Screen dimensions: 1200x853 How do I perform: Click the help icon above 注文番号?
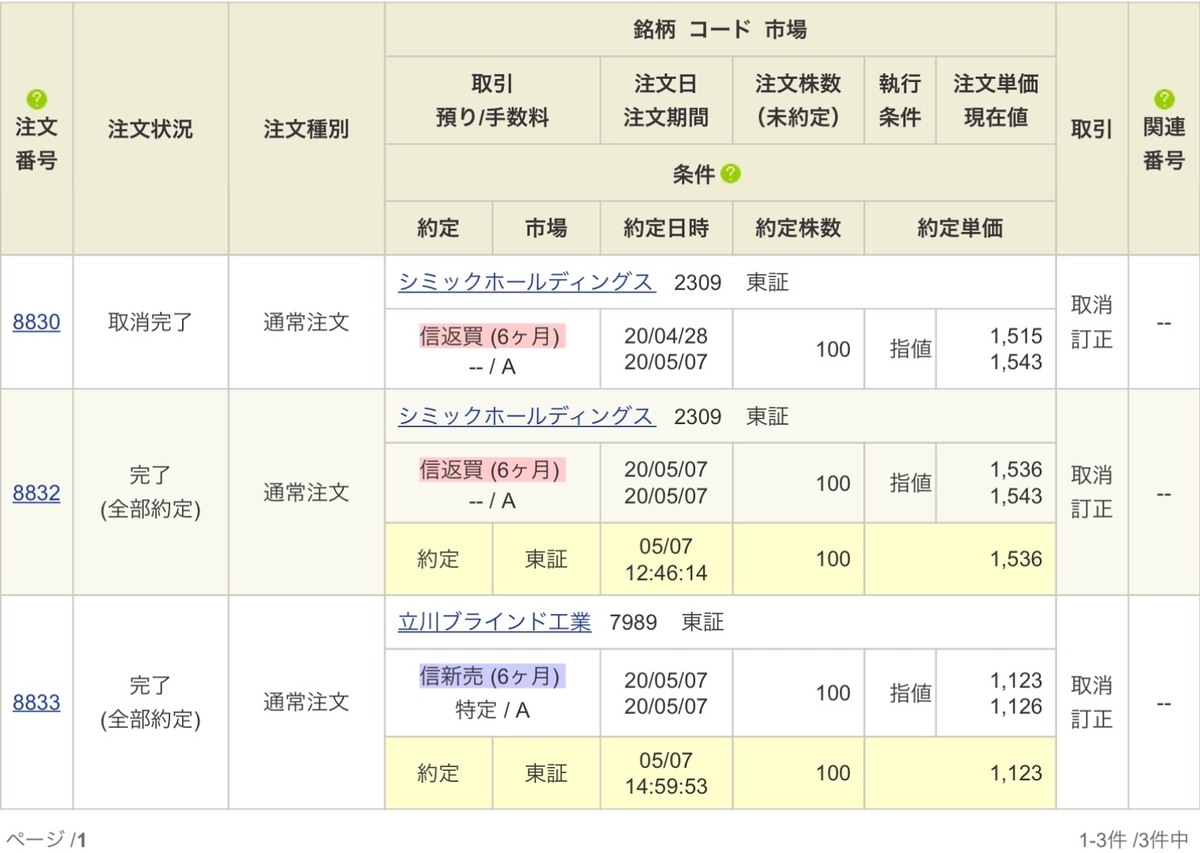(36, 99)
